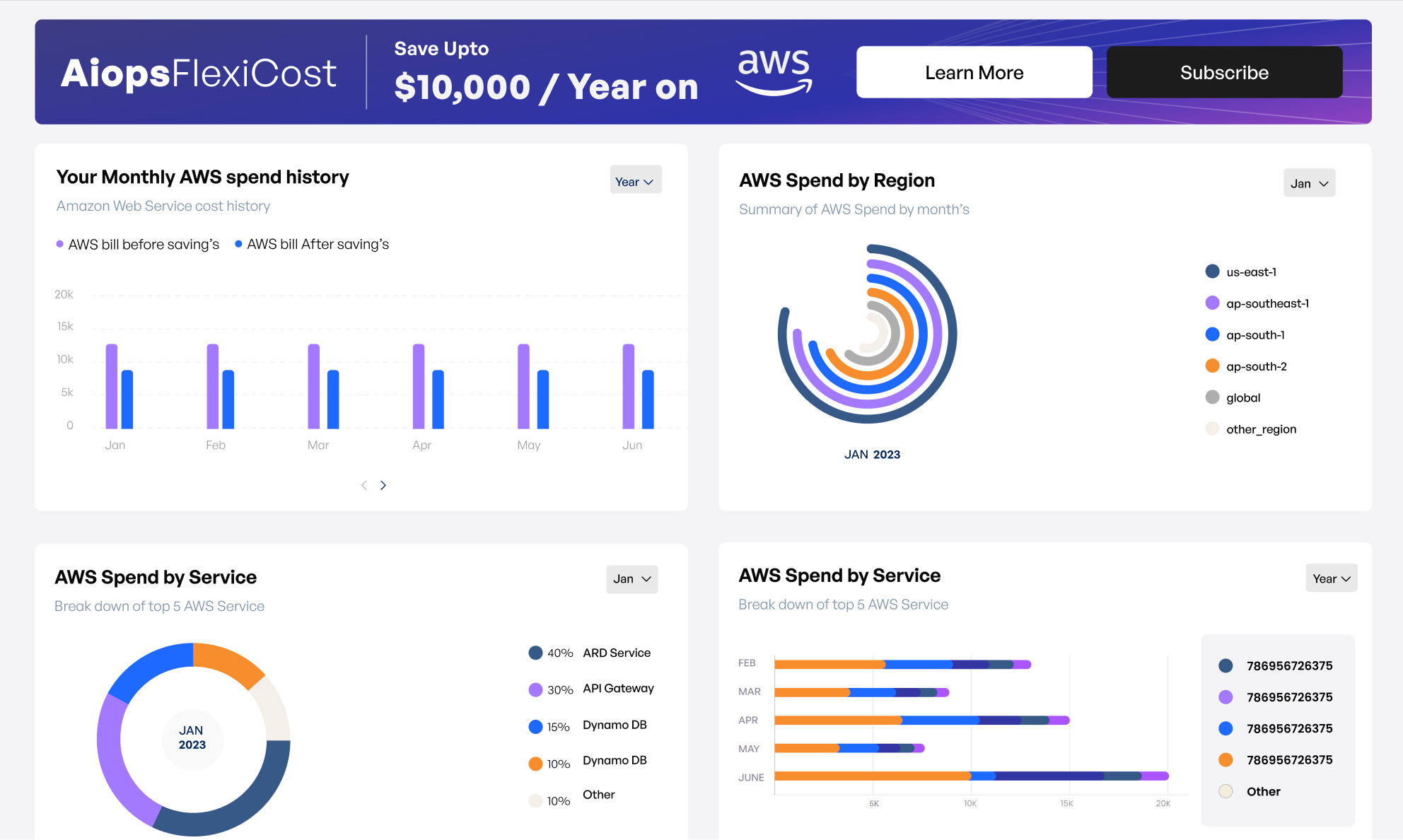Click the MAR stacked bar in service chart
The width and height of the screenshot is (1403, 840).
click(862, 692)
